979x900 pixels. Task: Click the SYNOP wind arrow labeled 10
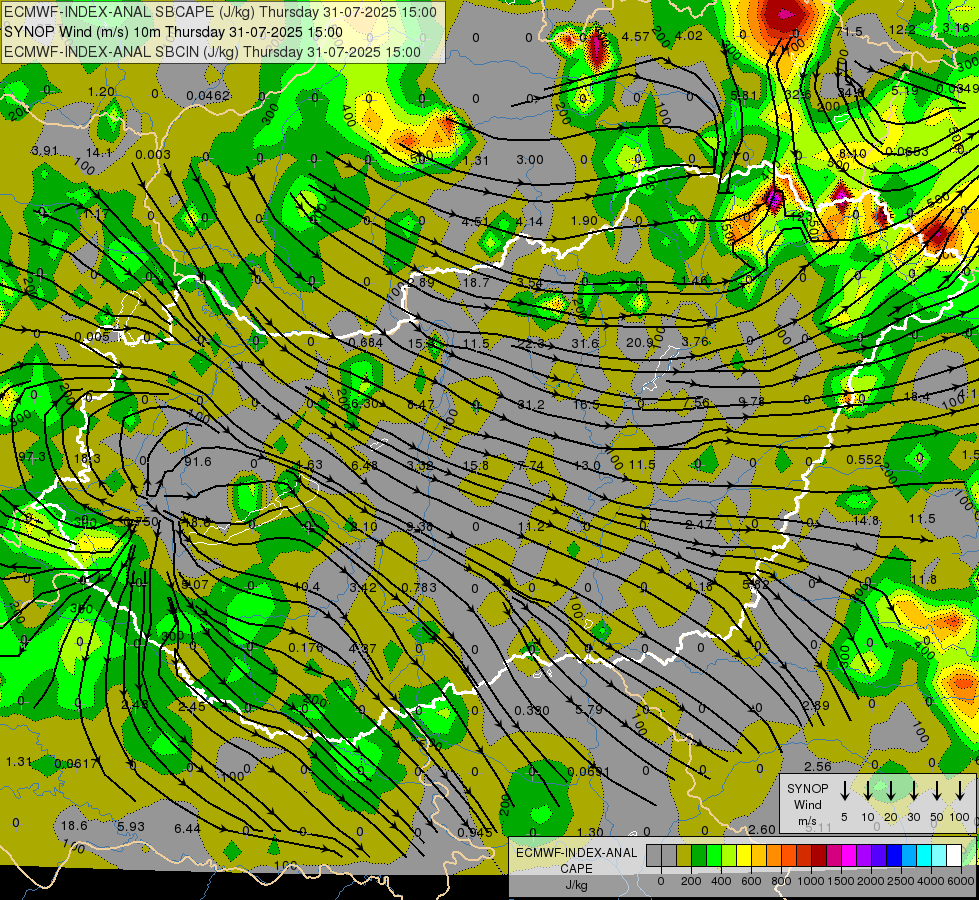point(868,791)
